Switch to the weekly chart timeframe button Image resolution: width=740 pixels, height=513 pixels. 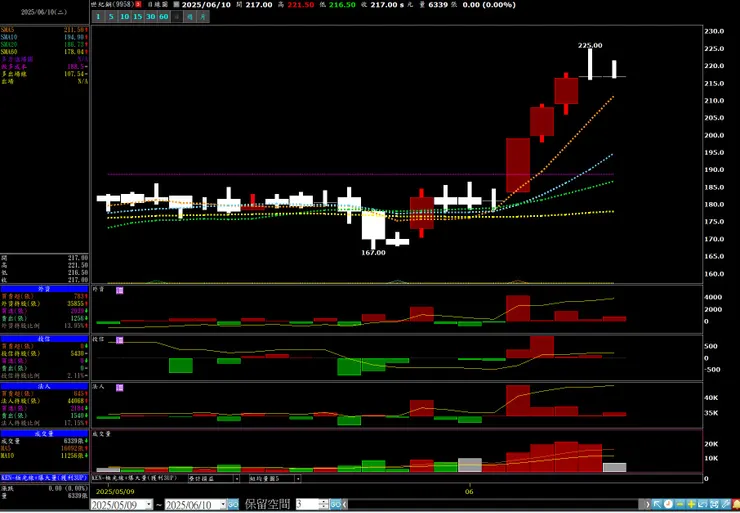[x=190, y=17]
